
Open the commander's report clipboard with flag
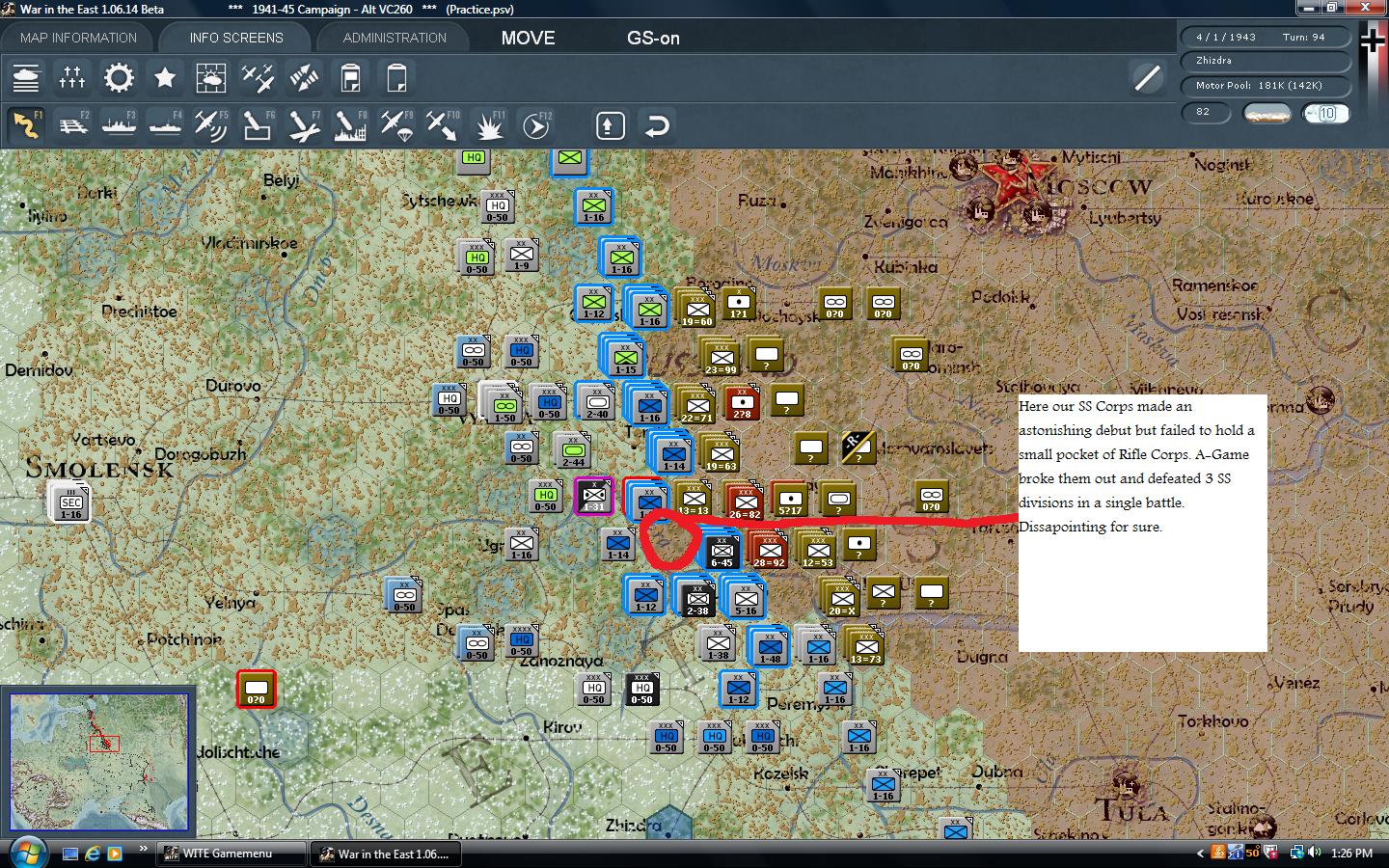point(350,78)
